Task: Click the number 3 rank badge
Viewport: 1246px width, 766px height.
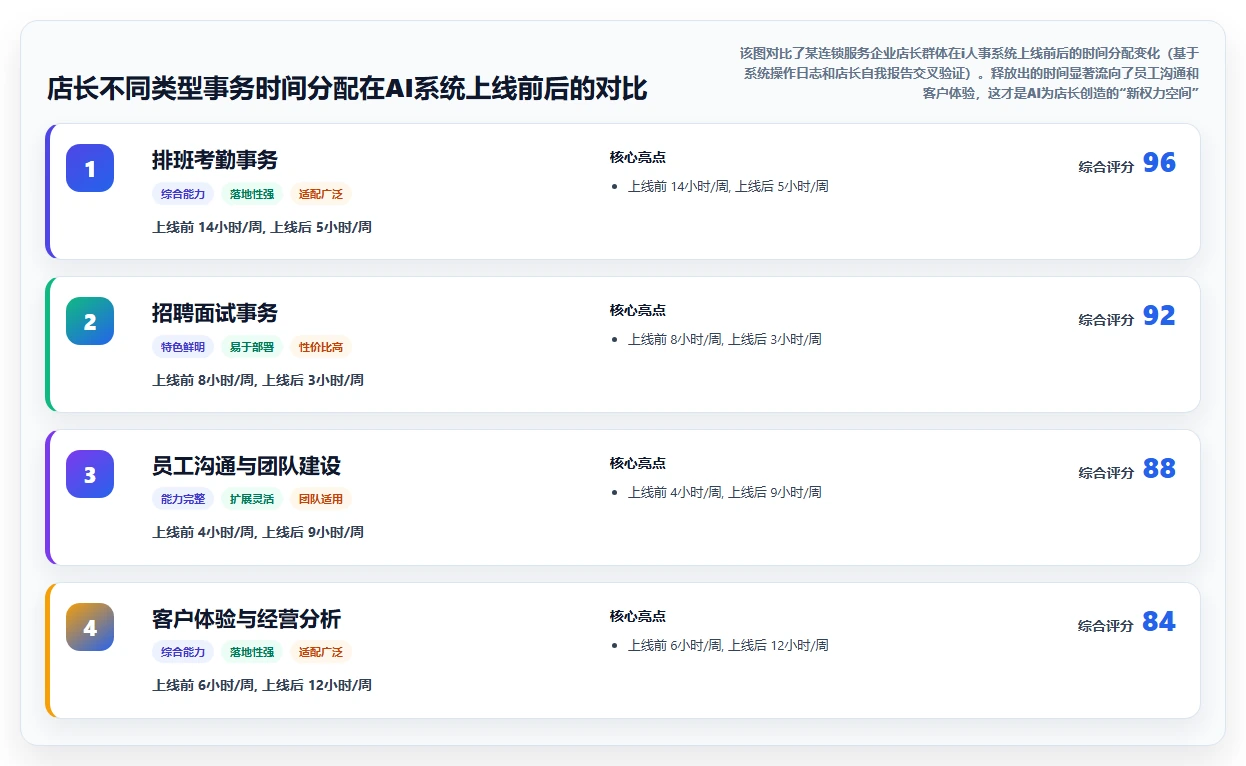Action: click(x=90, y=474)
